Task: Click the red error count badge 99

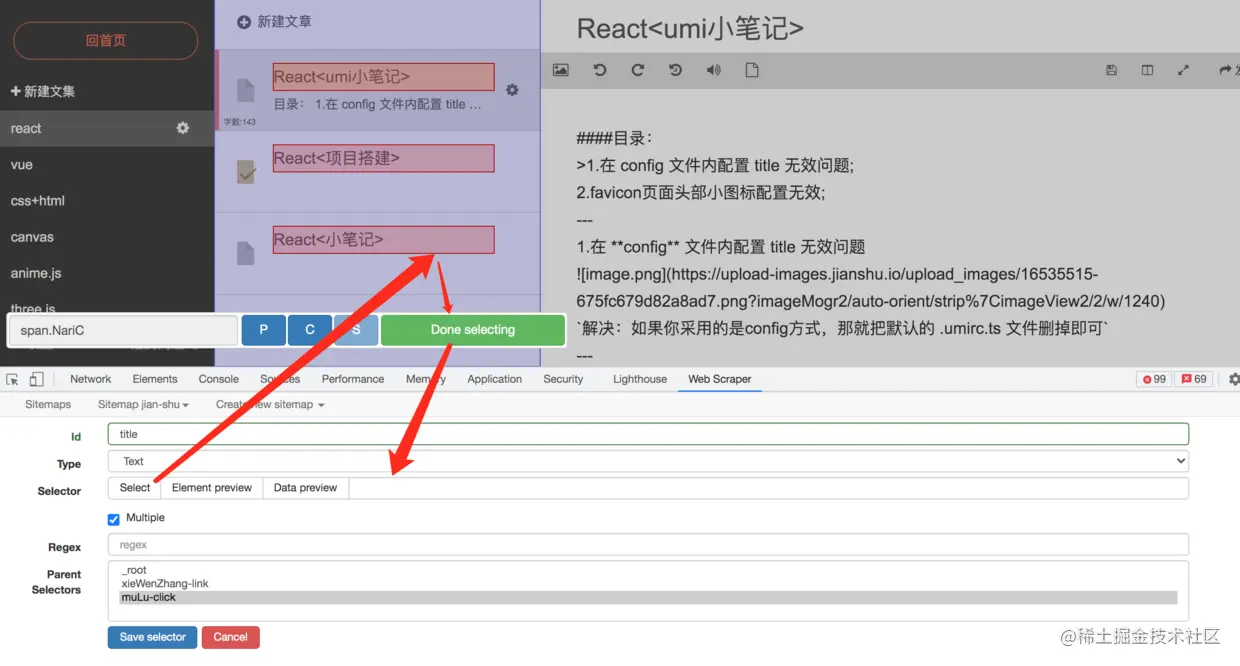Action: click(x=1154, y=379)
